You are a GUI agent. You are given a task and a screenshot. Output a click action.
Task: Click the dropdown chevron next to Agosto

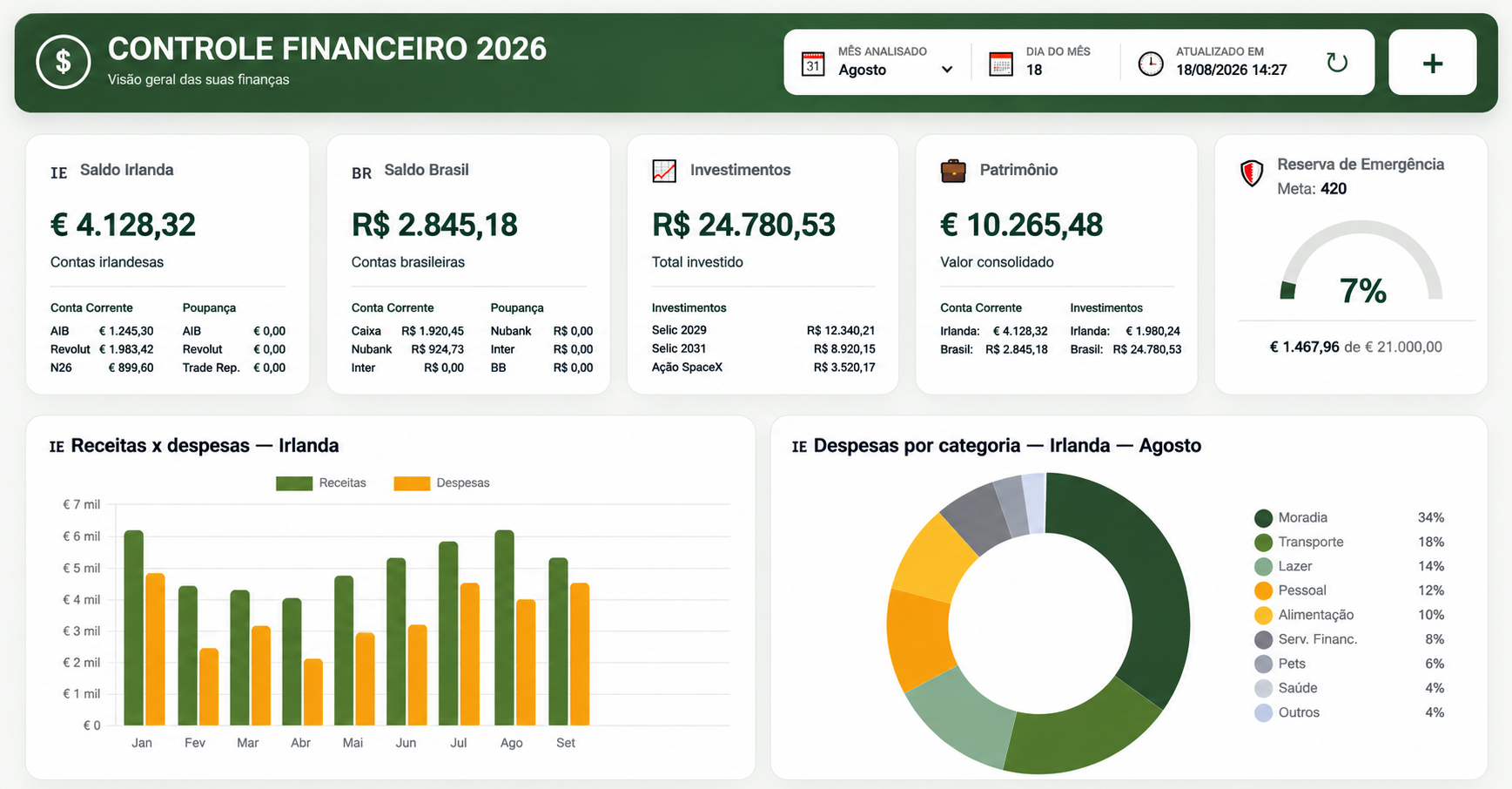[947, 70]
